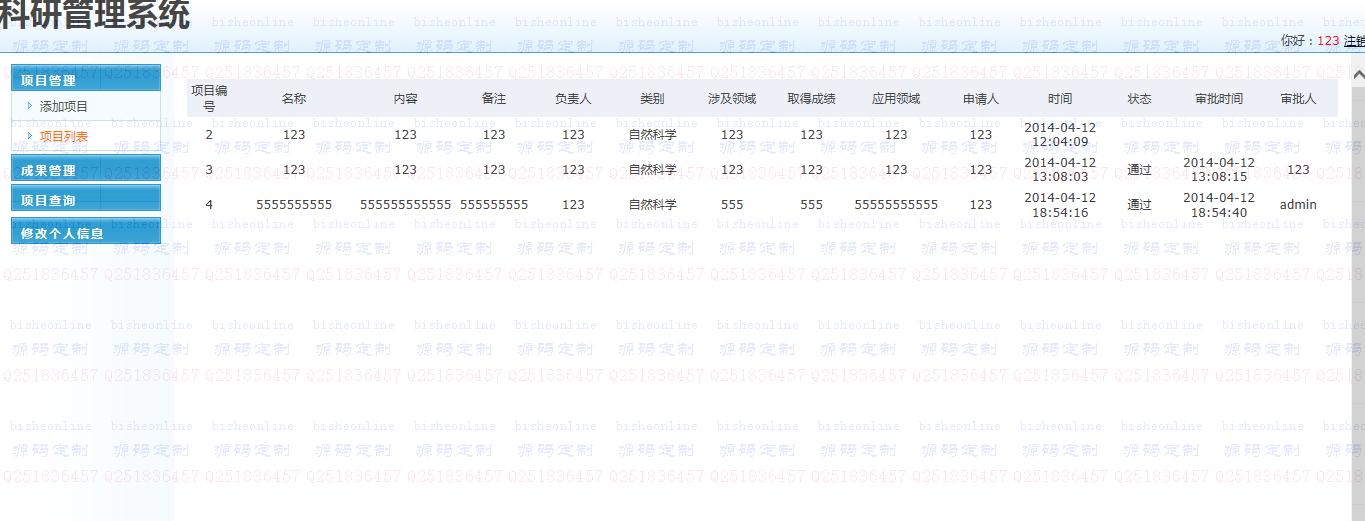
Task: Click the arrow bullet beside 添加项目
Action: click(x=30, y=105)
